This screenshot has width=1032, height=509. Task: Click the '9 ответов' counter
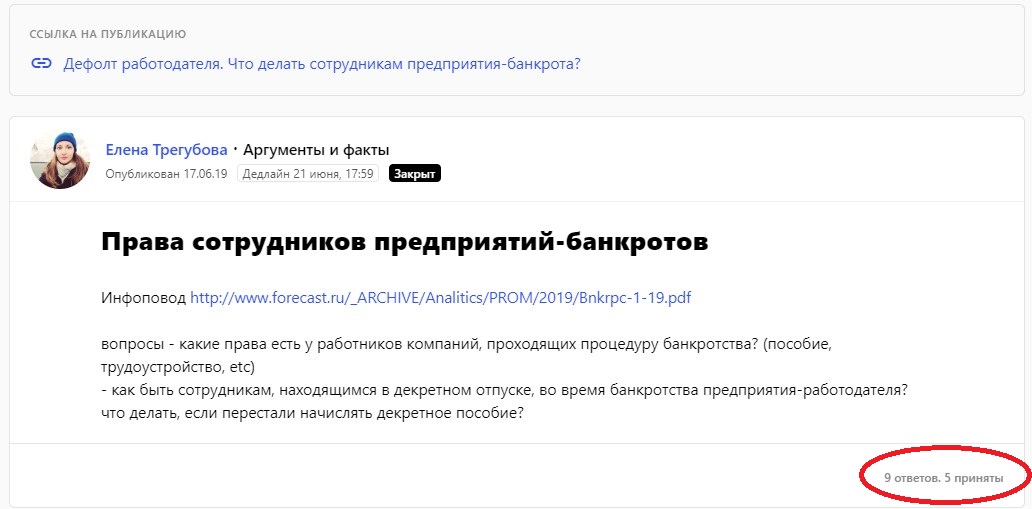(x=911, y=478)
